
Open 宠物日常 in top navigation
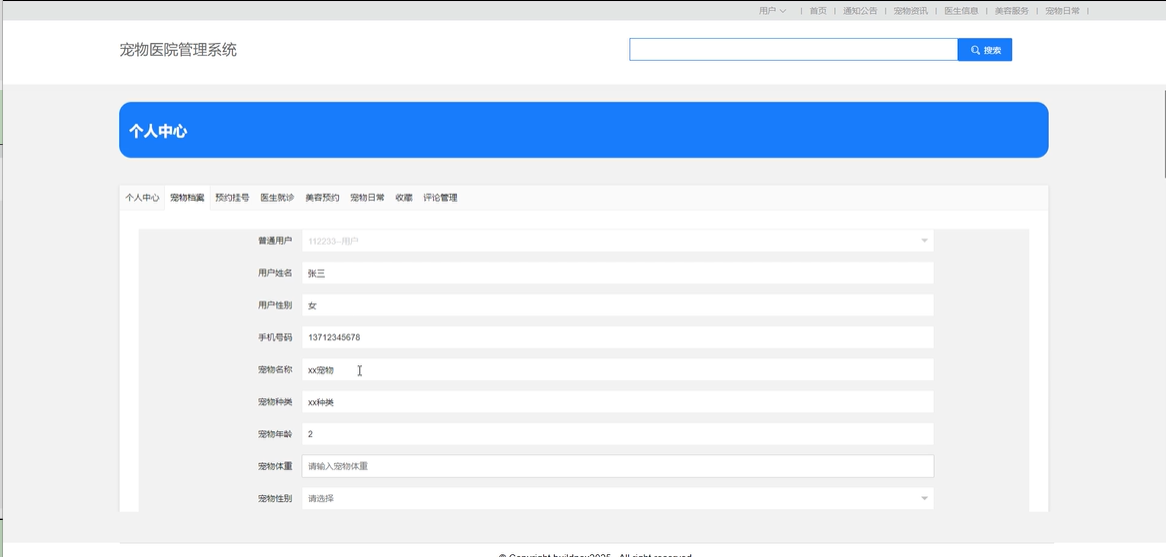(x=1062, y=11)
